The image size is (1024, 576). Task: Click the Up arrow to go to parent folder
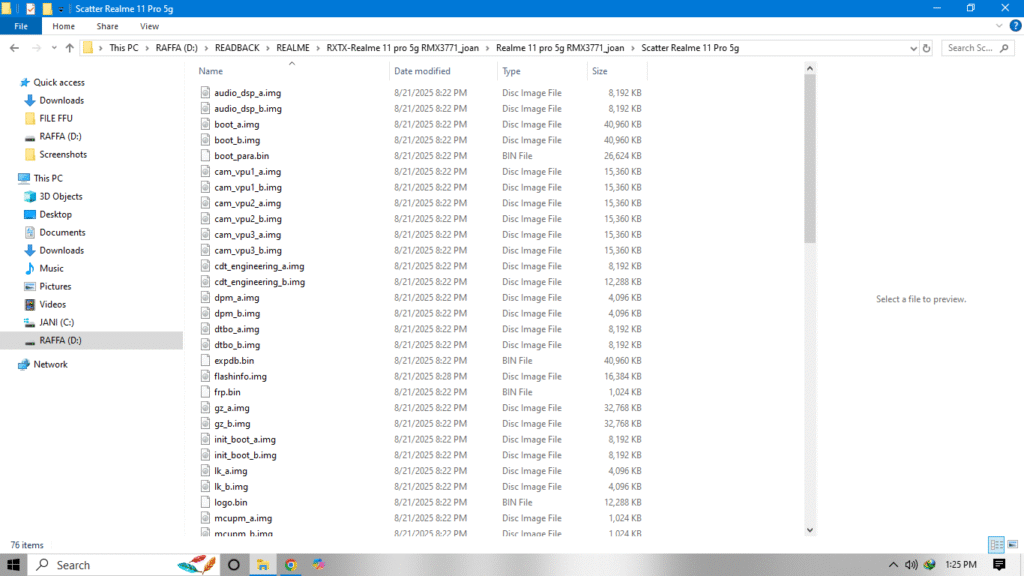70,46
